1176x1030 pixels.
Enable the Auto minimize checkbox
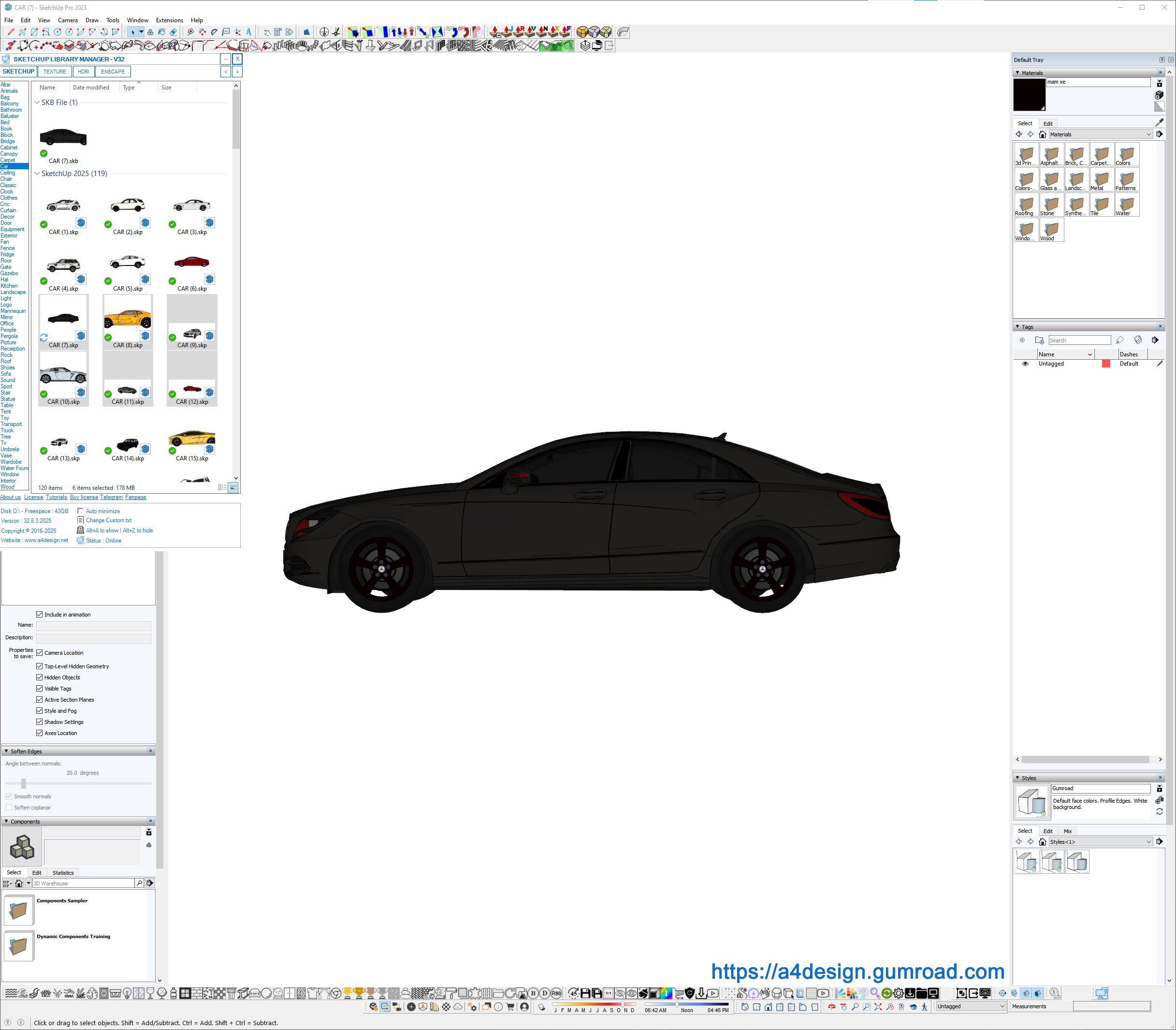(x=80, y=511)
